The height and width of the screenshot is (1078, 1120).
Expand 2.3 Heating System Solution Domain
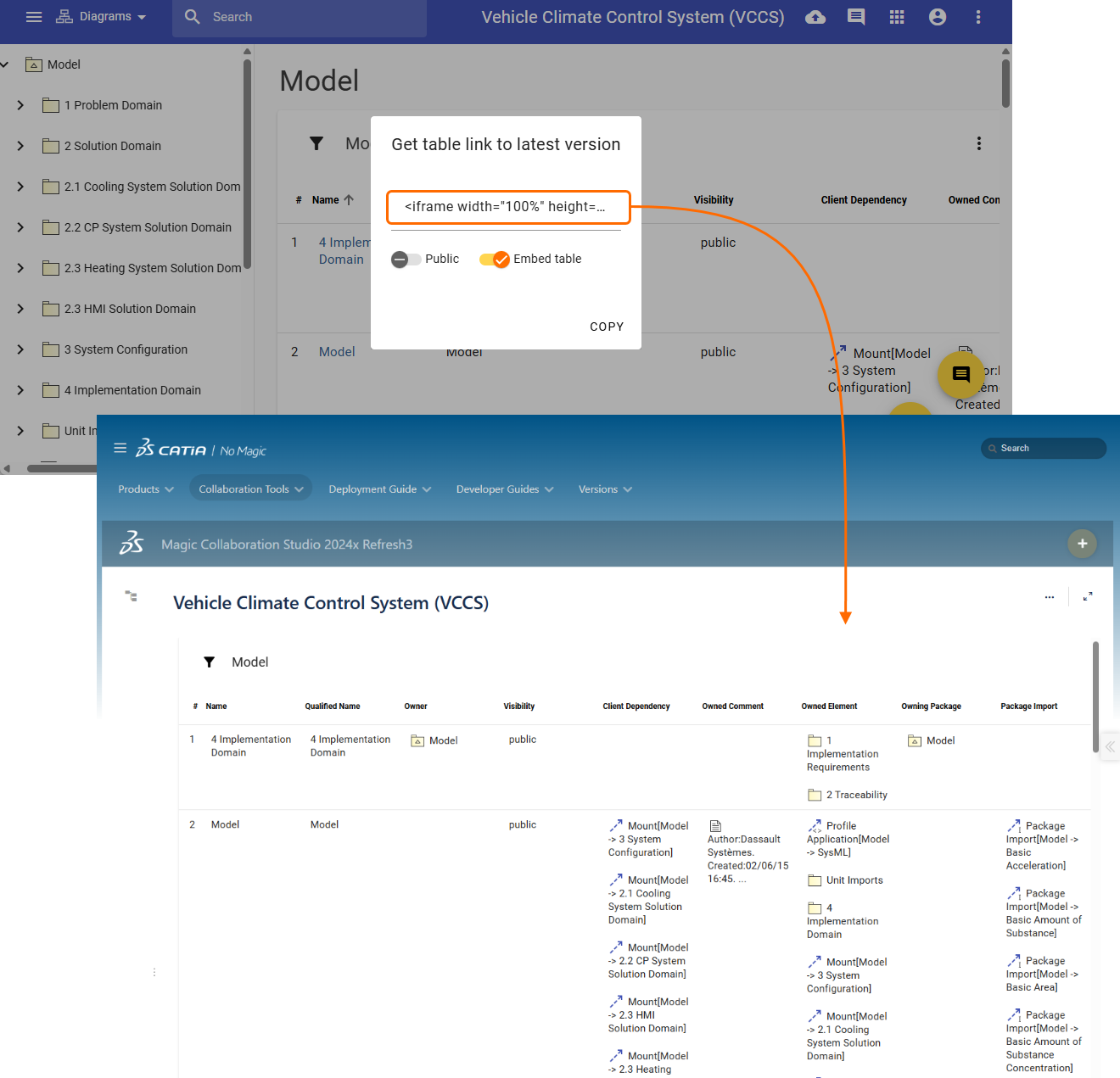[20, 268]
